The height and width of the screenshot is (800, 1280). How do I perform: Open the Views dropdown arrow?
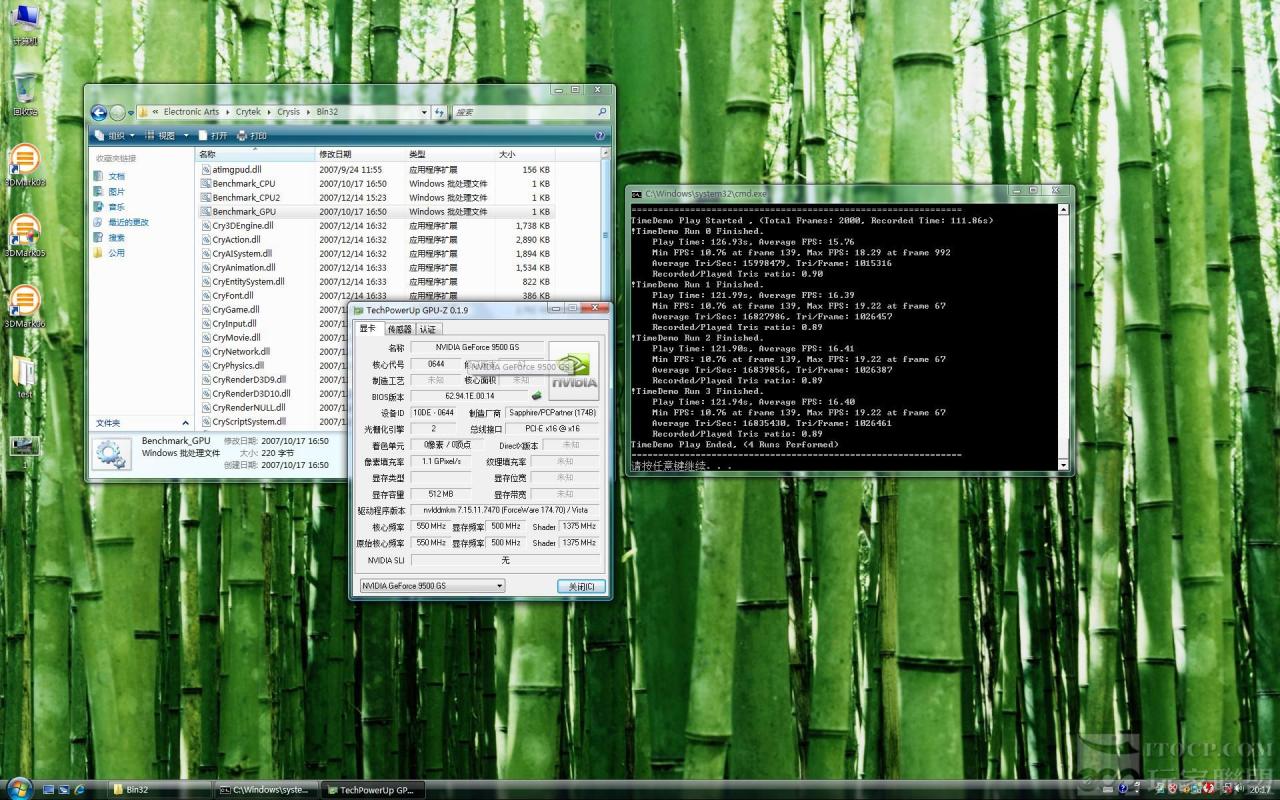coord(185,135)
